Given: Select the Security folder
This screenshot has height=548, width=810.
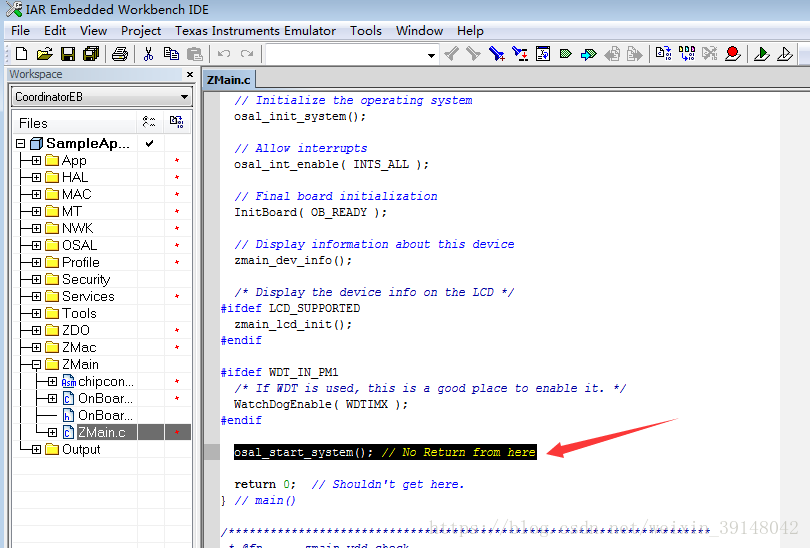Looking at the screenshot, I should pos(86,279).
